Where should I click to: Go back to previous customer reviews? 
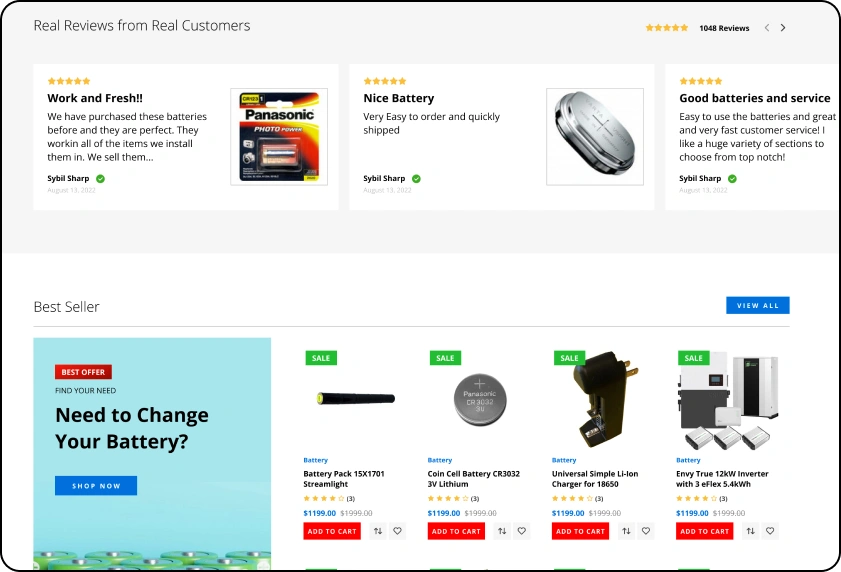[x=767, y=28]
